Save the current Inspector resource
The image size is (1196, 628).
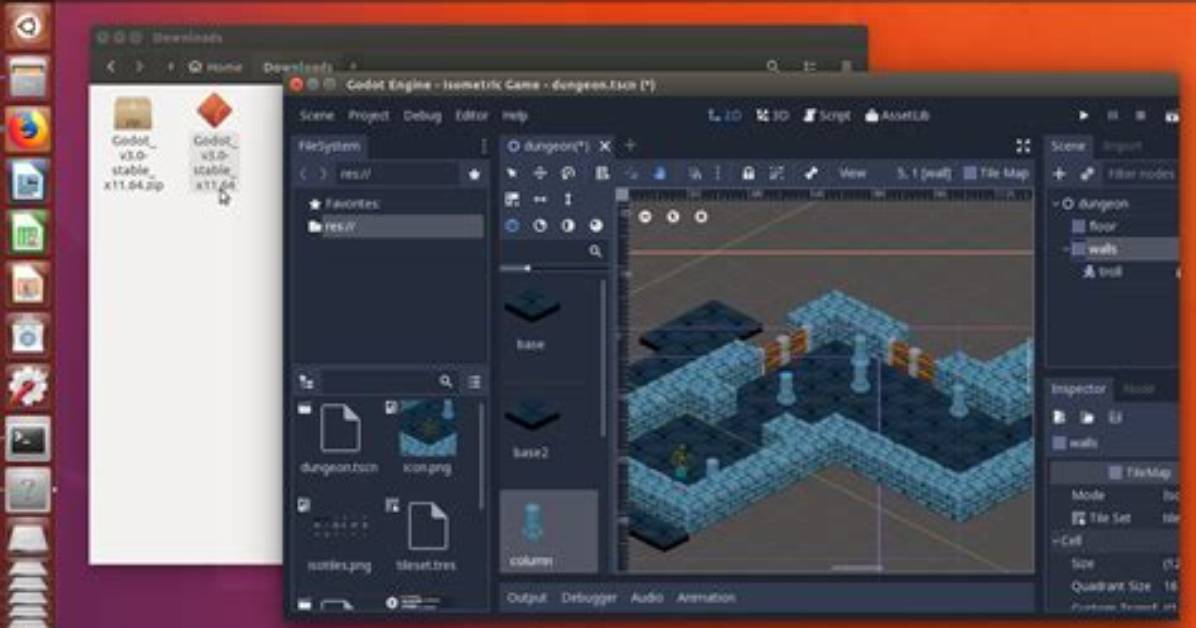[x=1115, y=417]
